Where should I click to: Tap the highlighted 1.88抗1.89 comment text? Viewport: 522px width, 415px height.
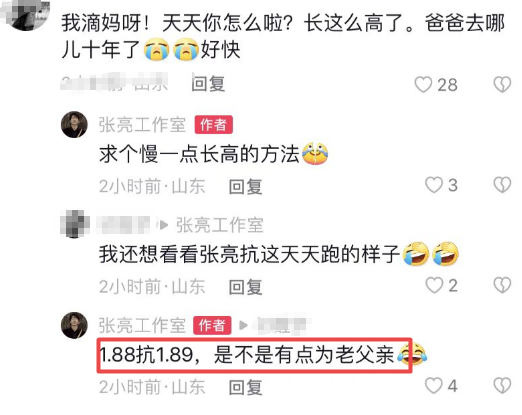[x=255, y=355]
